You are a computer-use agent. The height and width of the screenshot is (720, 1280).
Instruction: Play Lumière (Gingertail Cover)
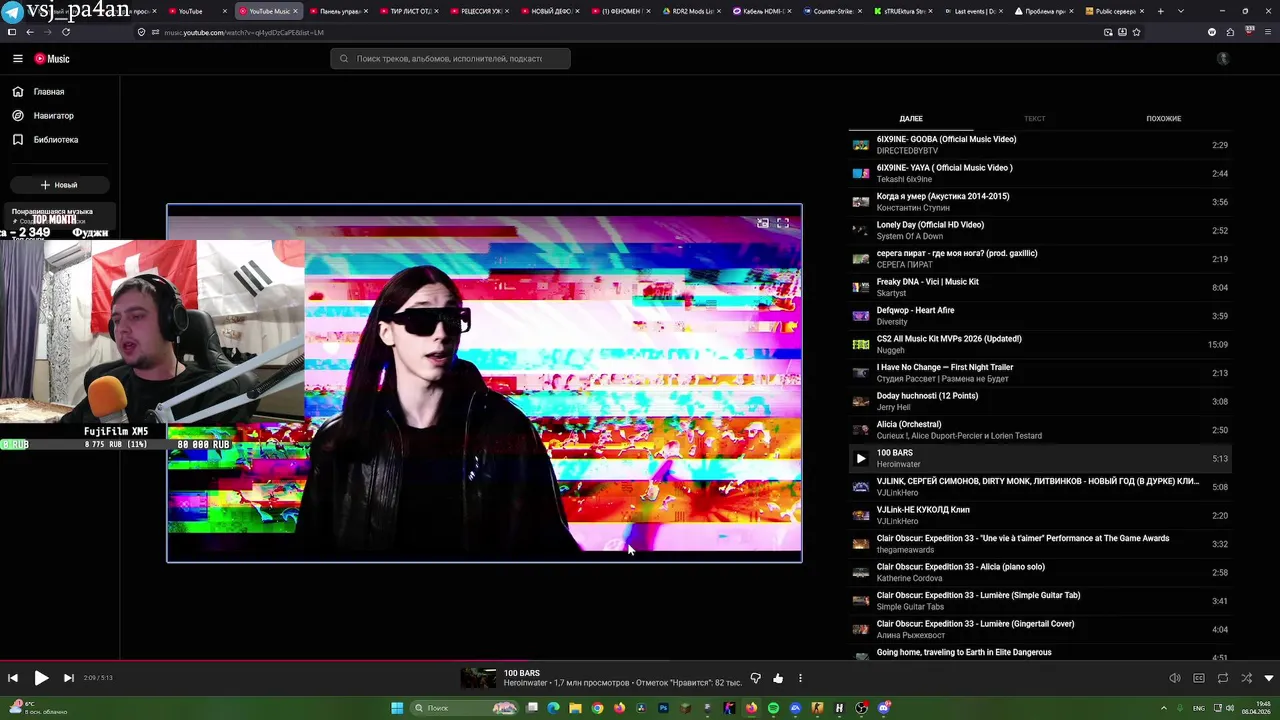coord(1040,630)
